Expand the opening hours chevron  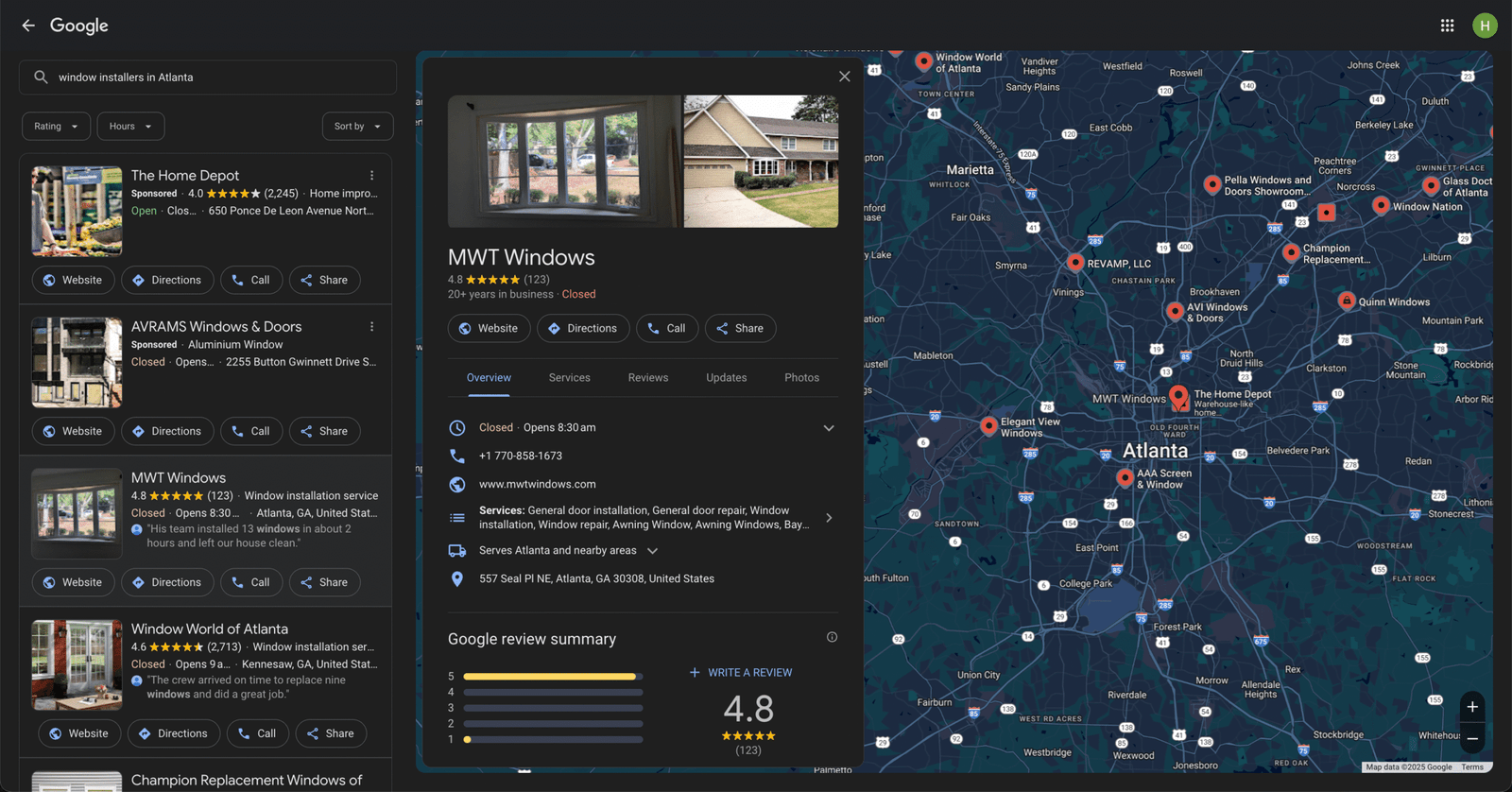point(829,428)
